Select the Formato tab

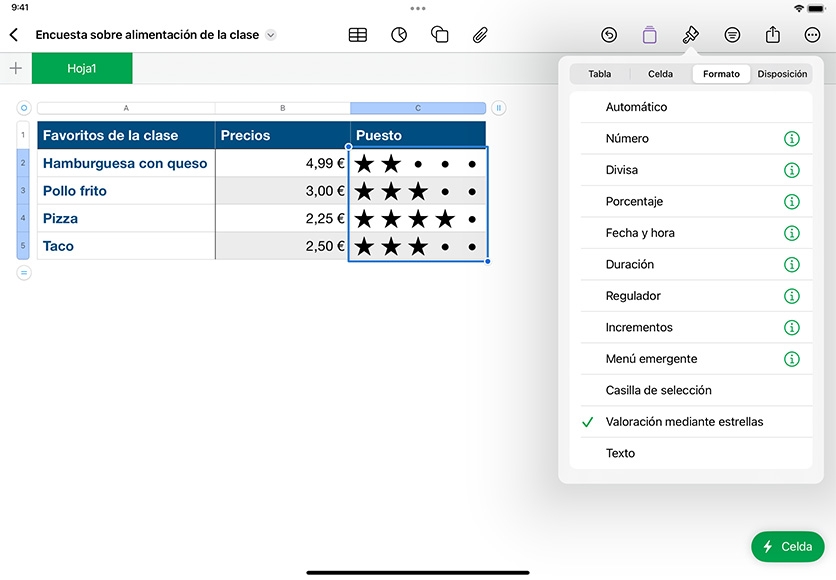(721, 74)
